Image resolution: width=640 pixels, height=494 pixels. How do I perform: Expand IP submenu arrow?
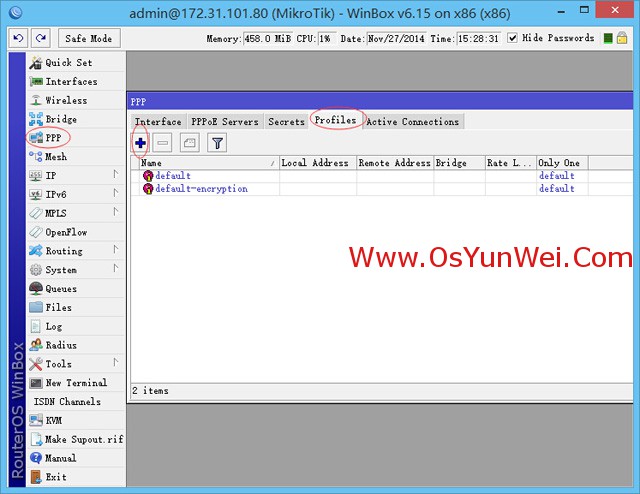coord(116,174)
